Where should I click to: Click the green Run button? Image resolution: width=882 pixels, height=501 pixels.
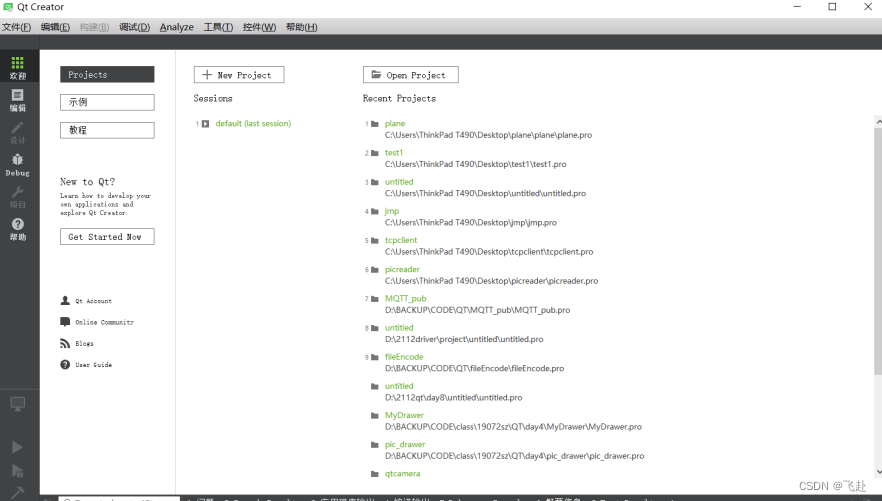tap(17, 447)
